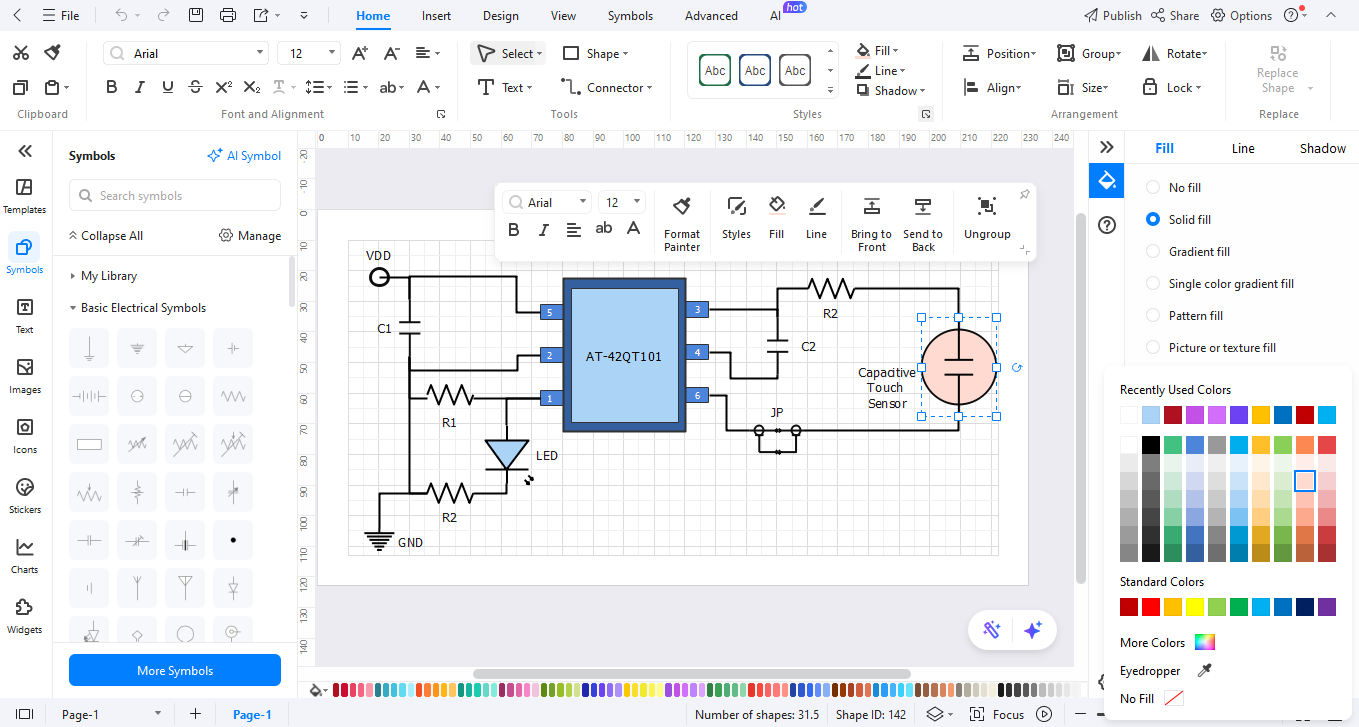Switch to the Shadow tab in right panel
Screen dimensions: 1359x727
point(1322,148)
